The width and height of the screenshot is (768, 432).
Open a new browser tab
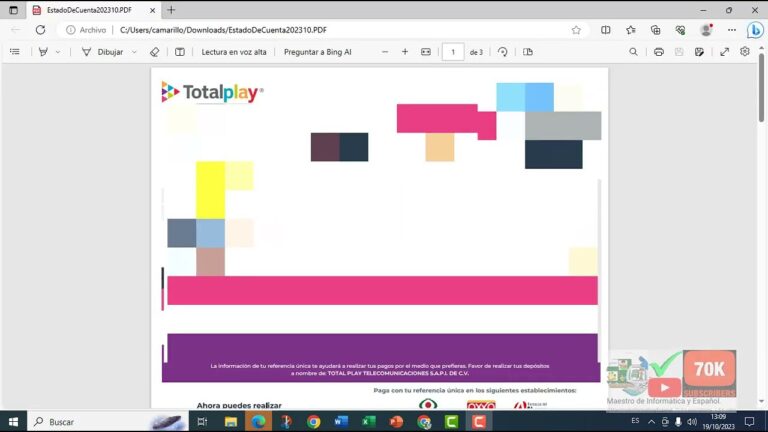(x=171, y=10)
